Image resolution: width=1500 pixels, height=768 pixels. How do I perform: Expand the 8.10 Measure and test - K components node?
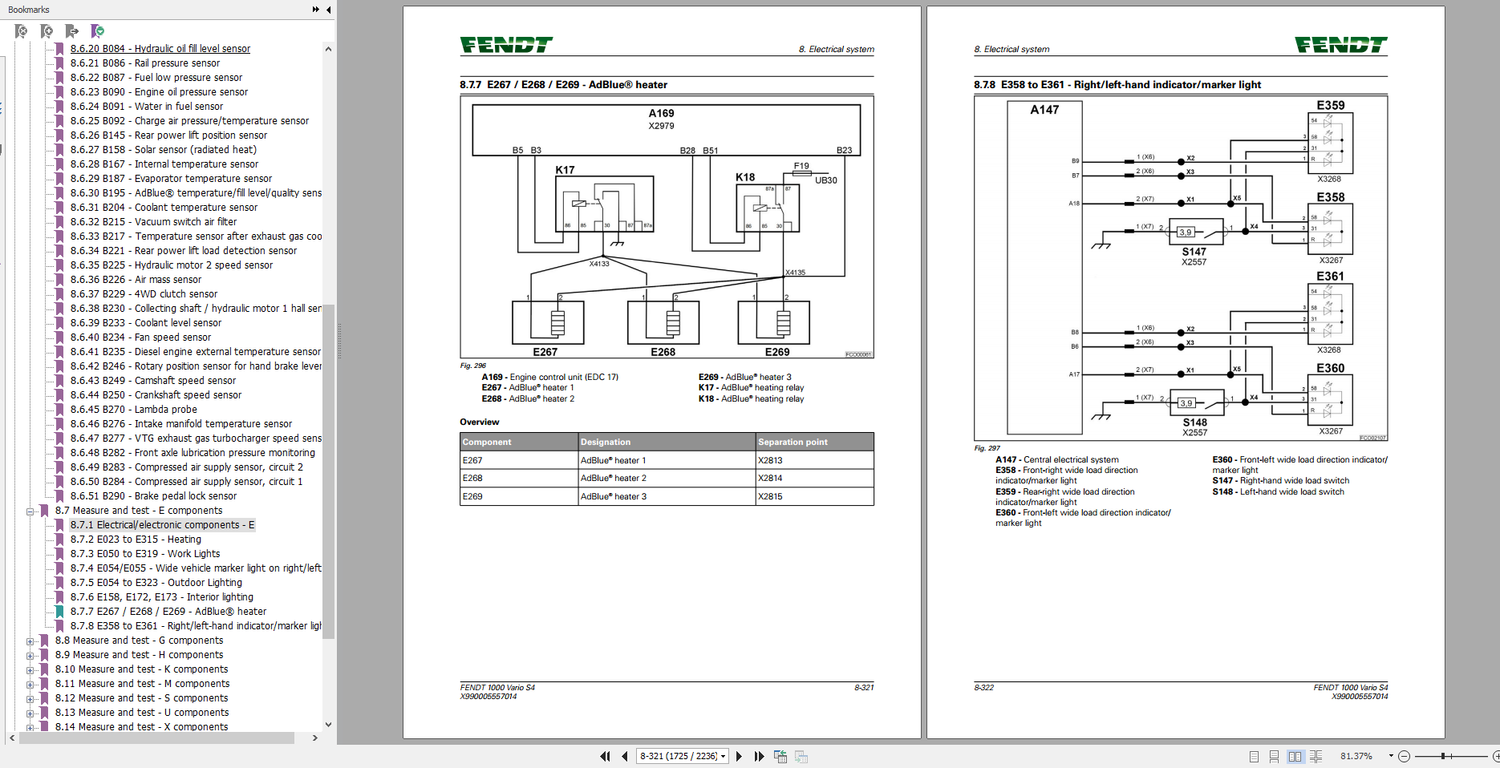[30, 669]
